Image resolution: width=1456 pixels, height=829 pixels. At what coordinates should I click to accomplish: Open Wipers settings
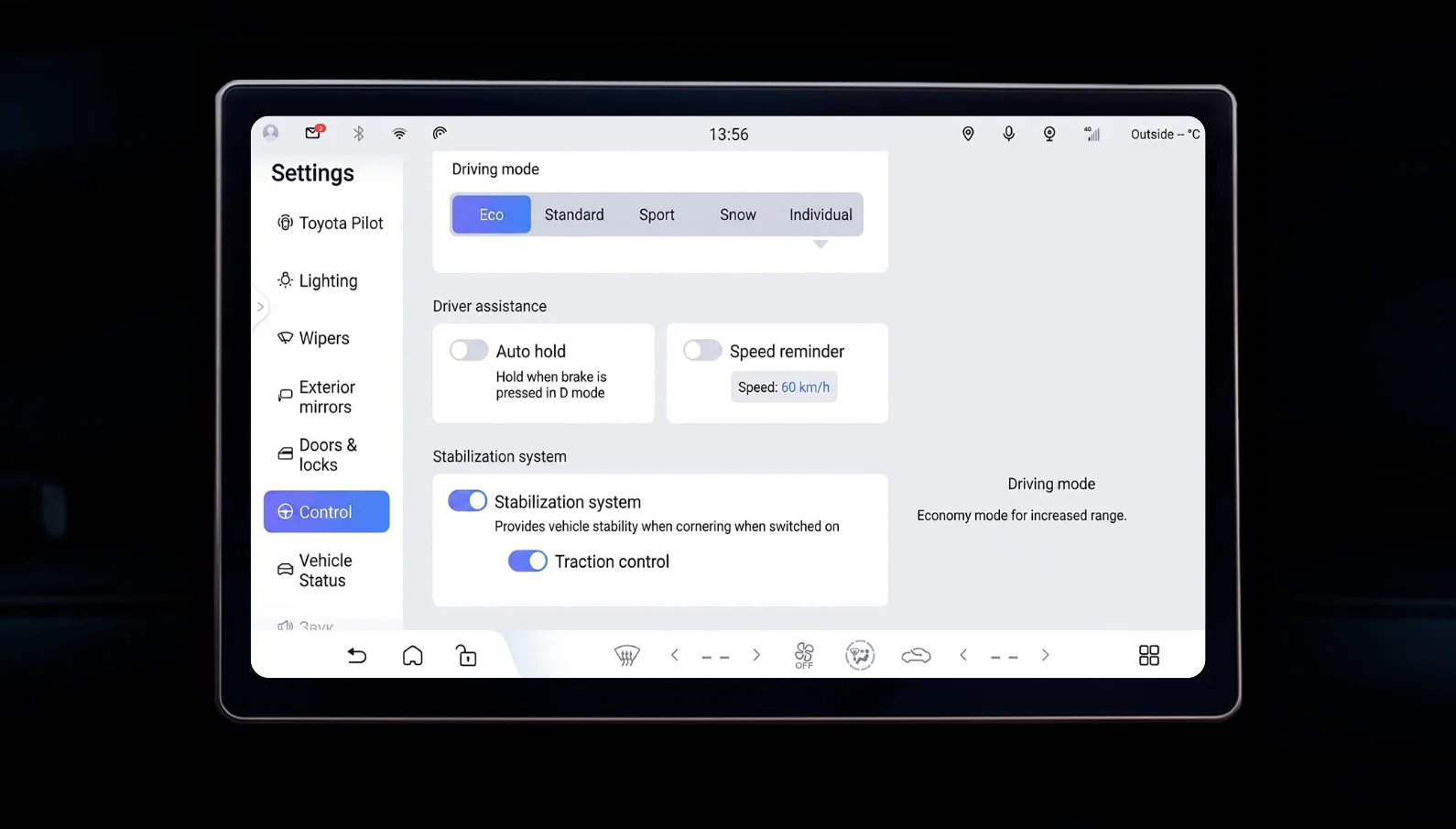pyautogui.click(x=327, y=338)
